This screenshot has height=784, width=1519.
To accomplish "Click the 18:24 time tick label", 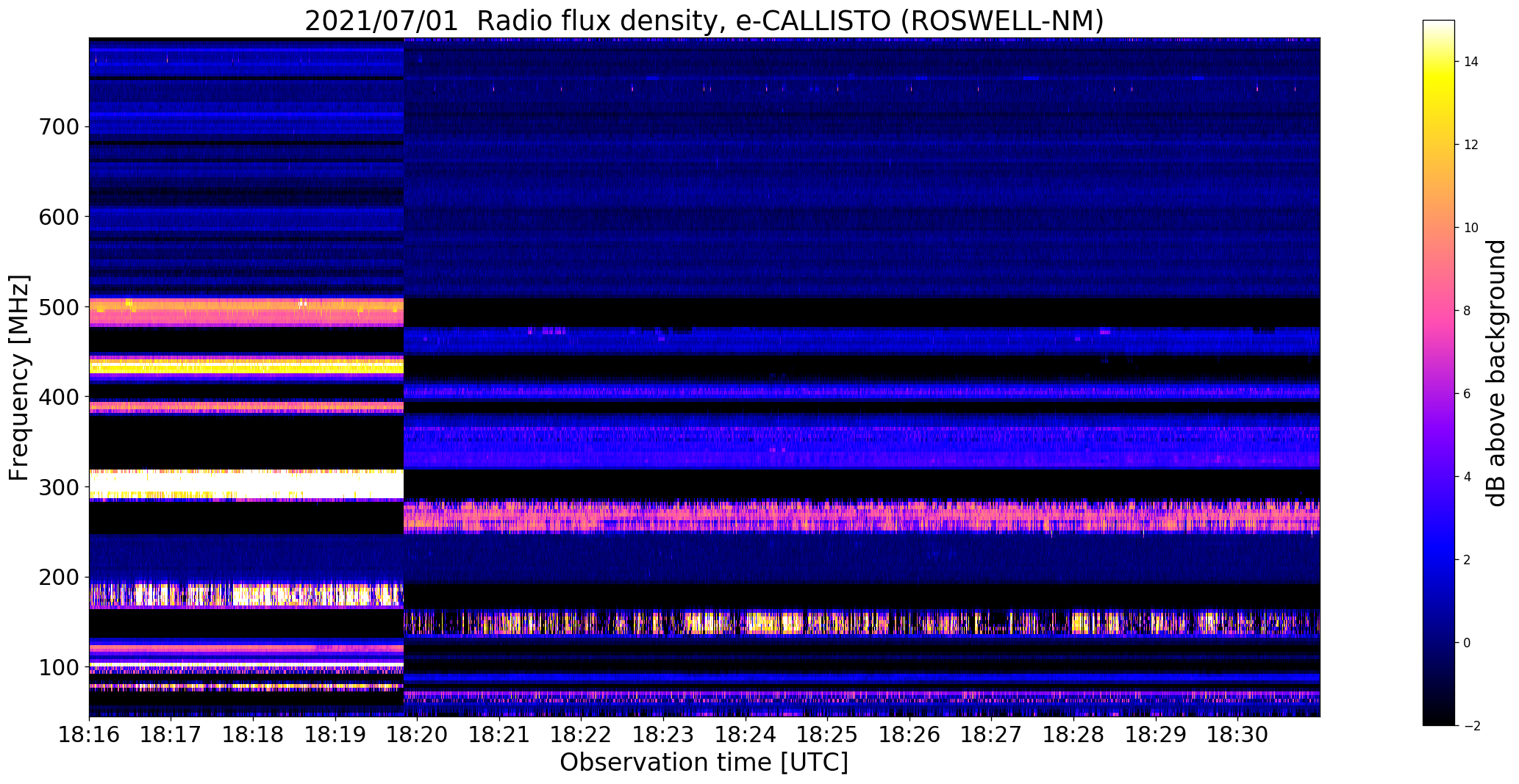I will (746, 733).
